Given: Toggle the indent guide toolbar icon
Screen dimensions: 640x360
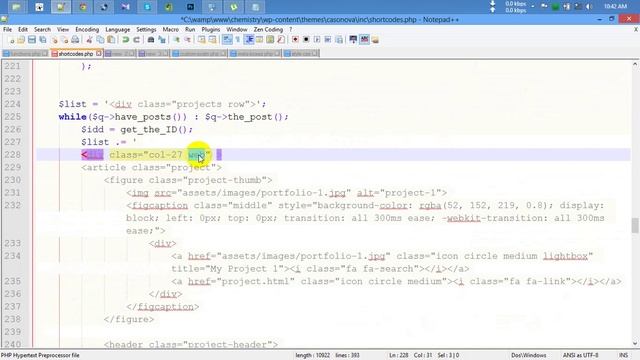Looking at the screenshot, I should click(249, 40).
